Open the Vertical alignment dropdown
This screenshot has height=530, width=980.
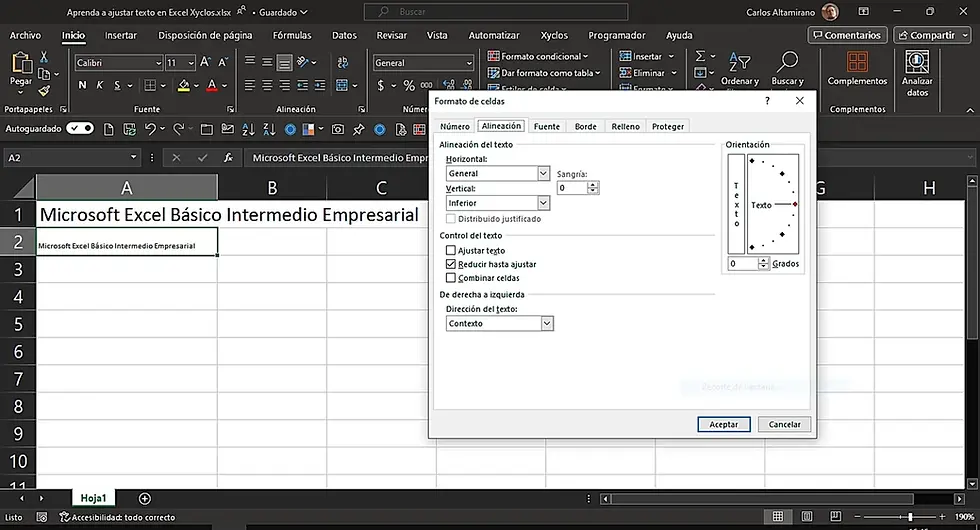543,202
